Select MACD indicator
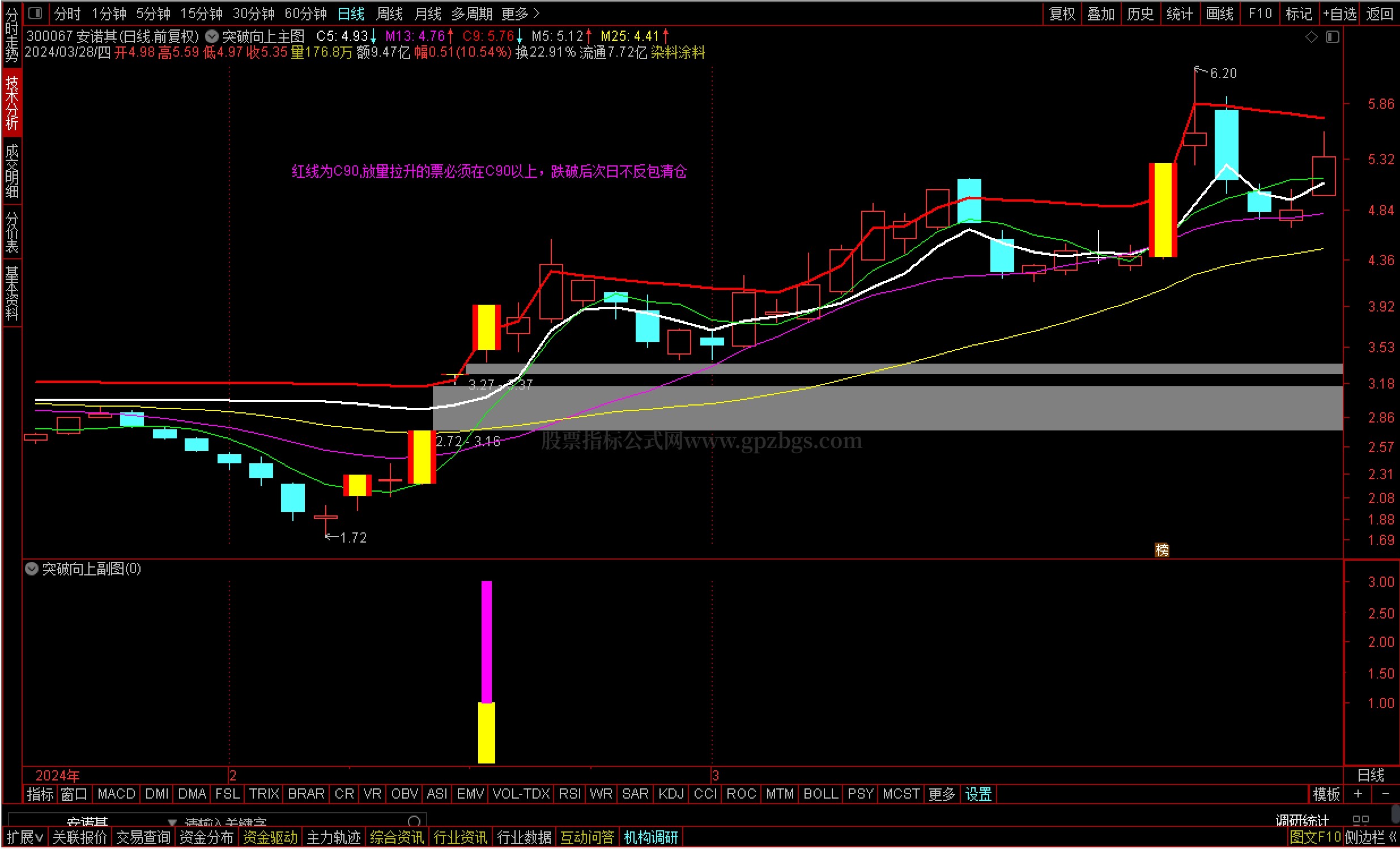The image size is (1400, 849). tap(116, 794)
